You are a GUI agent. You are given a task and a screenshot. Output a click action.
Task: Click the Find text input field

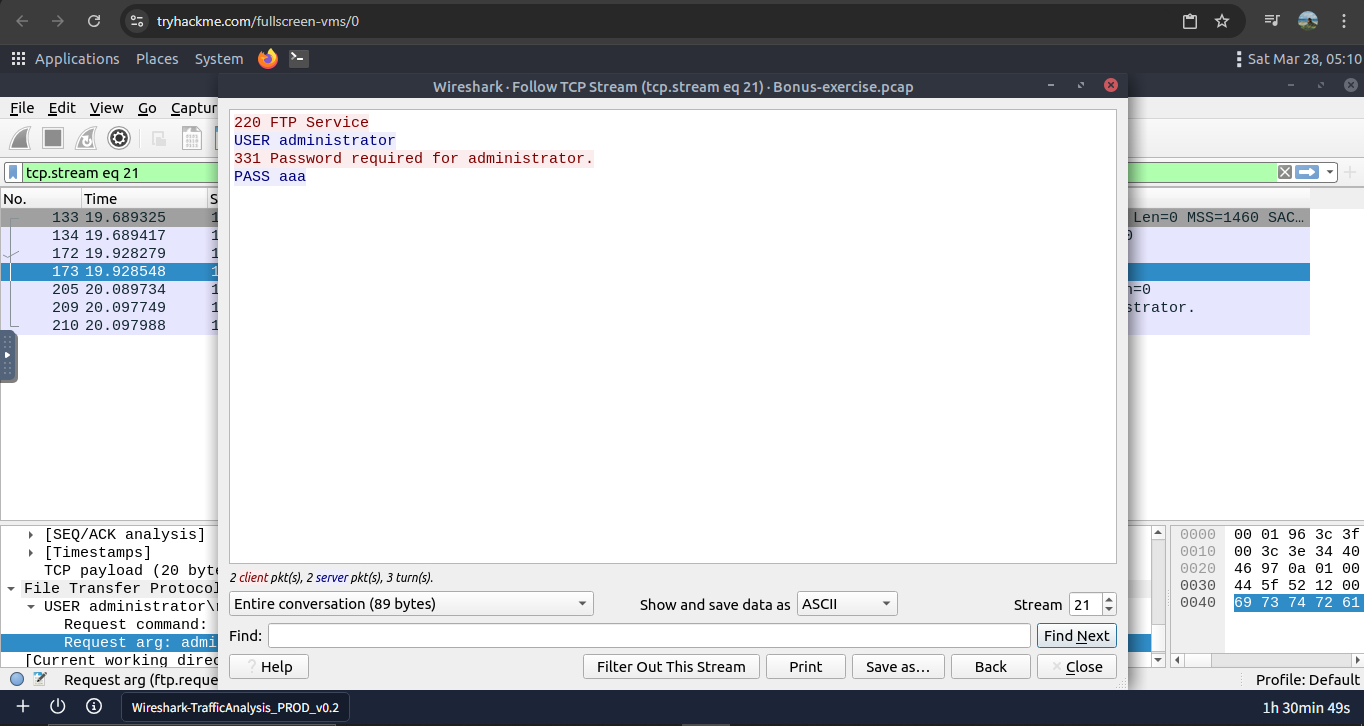tap(649, 636)
